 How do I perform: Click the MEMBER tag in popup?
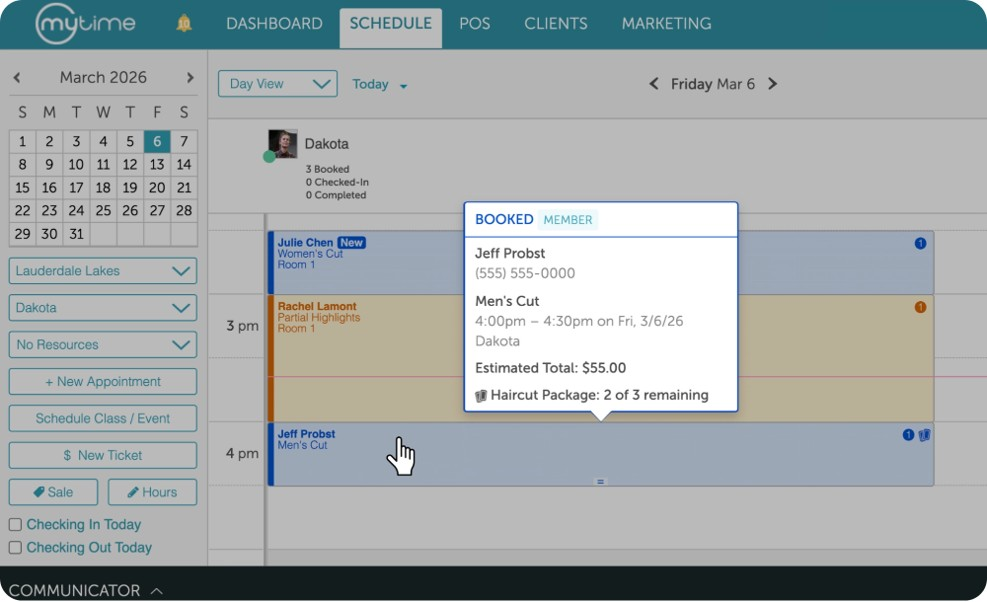coord(568,220)
